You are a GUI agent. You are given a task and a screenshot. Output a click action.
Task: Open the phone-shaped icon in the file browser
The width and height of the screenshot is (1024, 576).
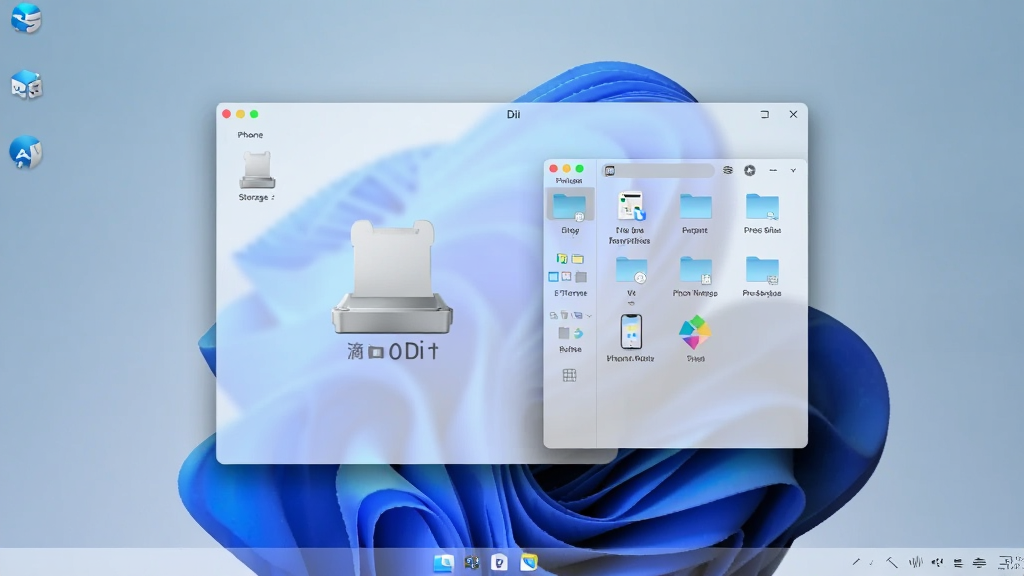point(631,332)
